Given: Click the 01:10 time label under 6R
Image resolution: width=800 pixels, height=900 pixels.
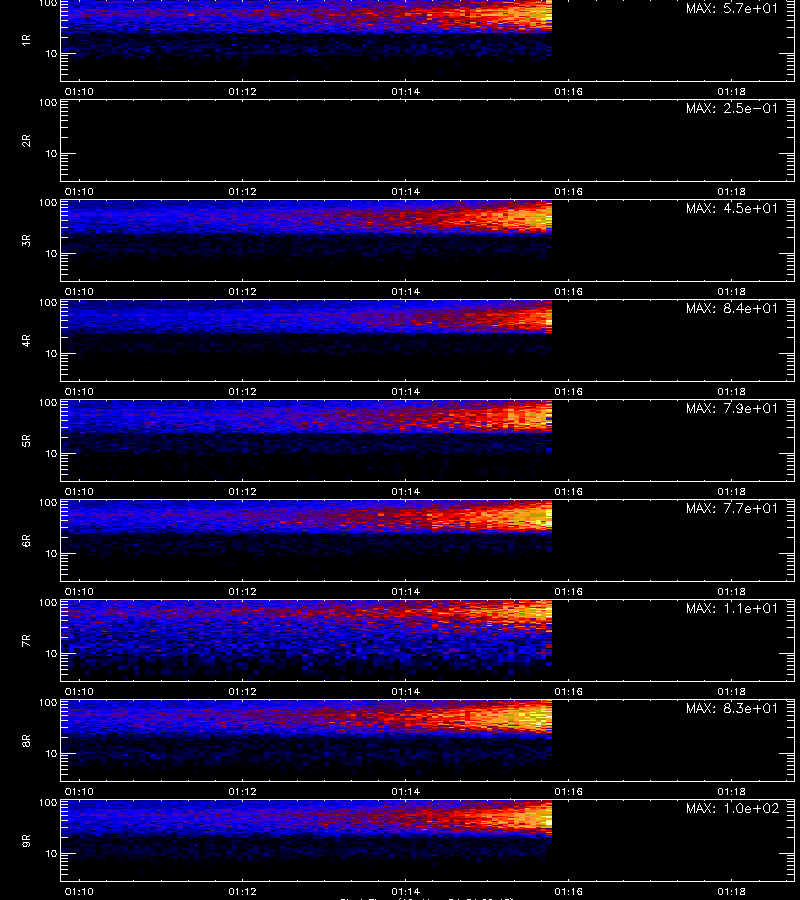Looking at the screenshot, I should point(79,591).
